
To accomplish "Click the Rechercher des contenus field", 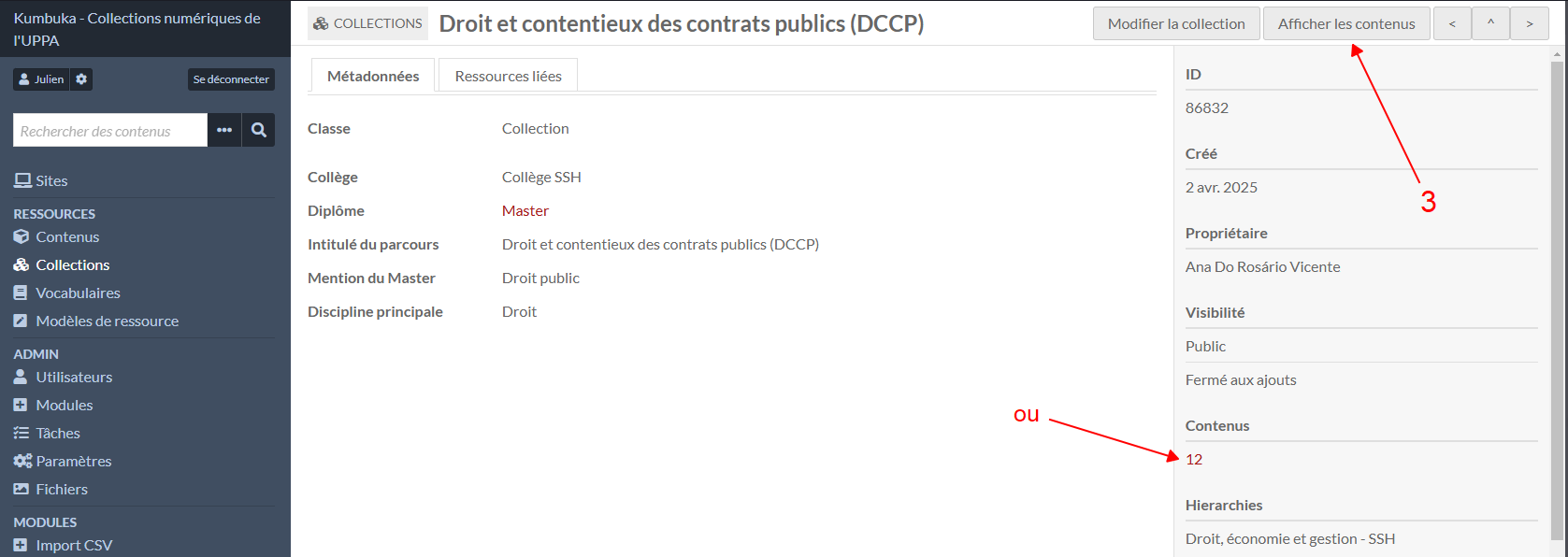I will pyautogui.click(x=110, y=131).
